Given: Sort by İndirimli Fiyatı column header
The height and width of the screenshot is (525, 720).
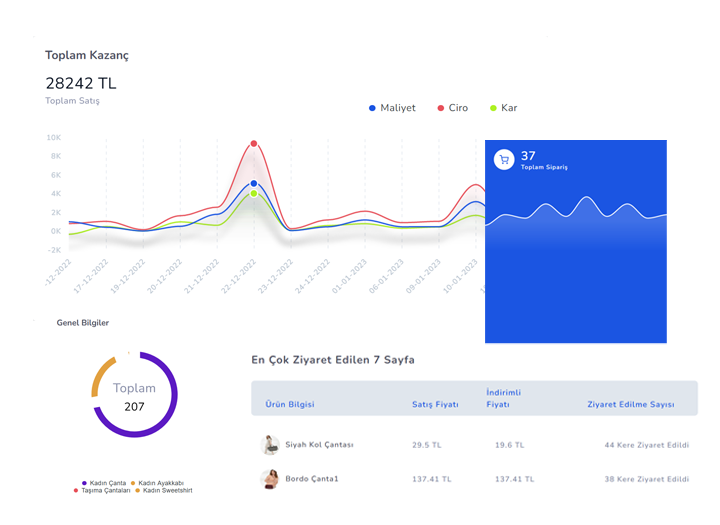Looking at the screenshot, I should coord(503,399).
